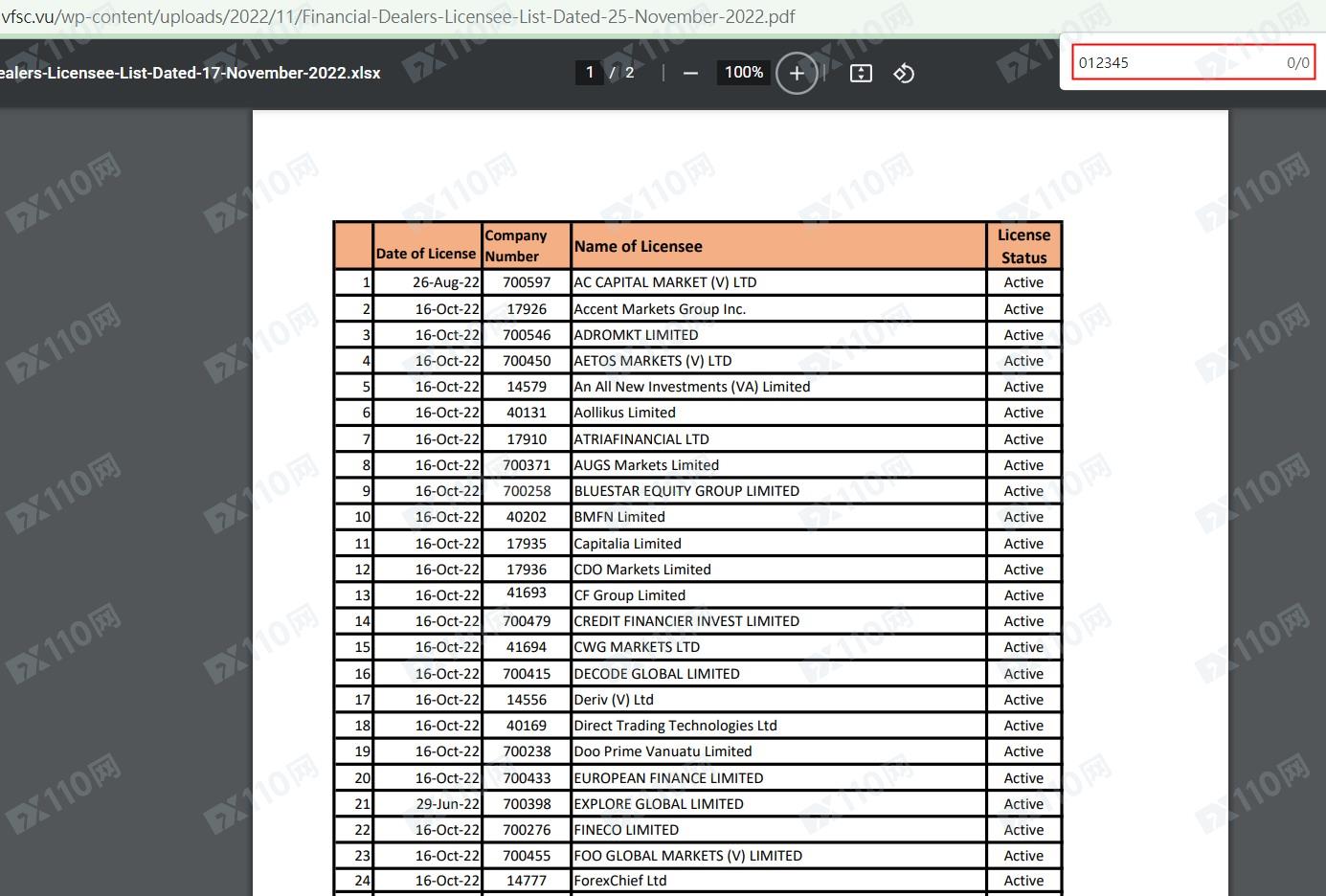Image resolution: width=1326 pixels, height=896 pixels.
Task: Click the License Status column header
Action: [x=1023, y=246]
